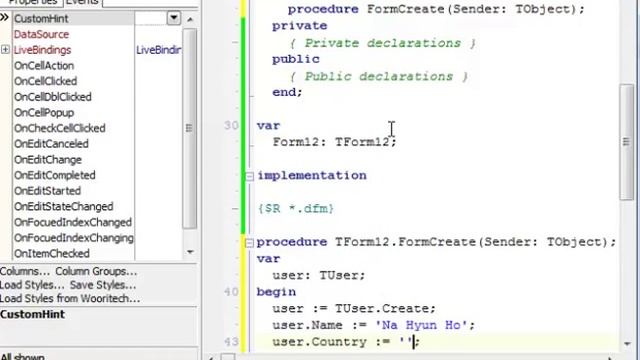Open the Columns... editor link
The image size is (640, 360).
coord(25,271)
